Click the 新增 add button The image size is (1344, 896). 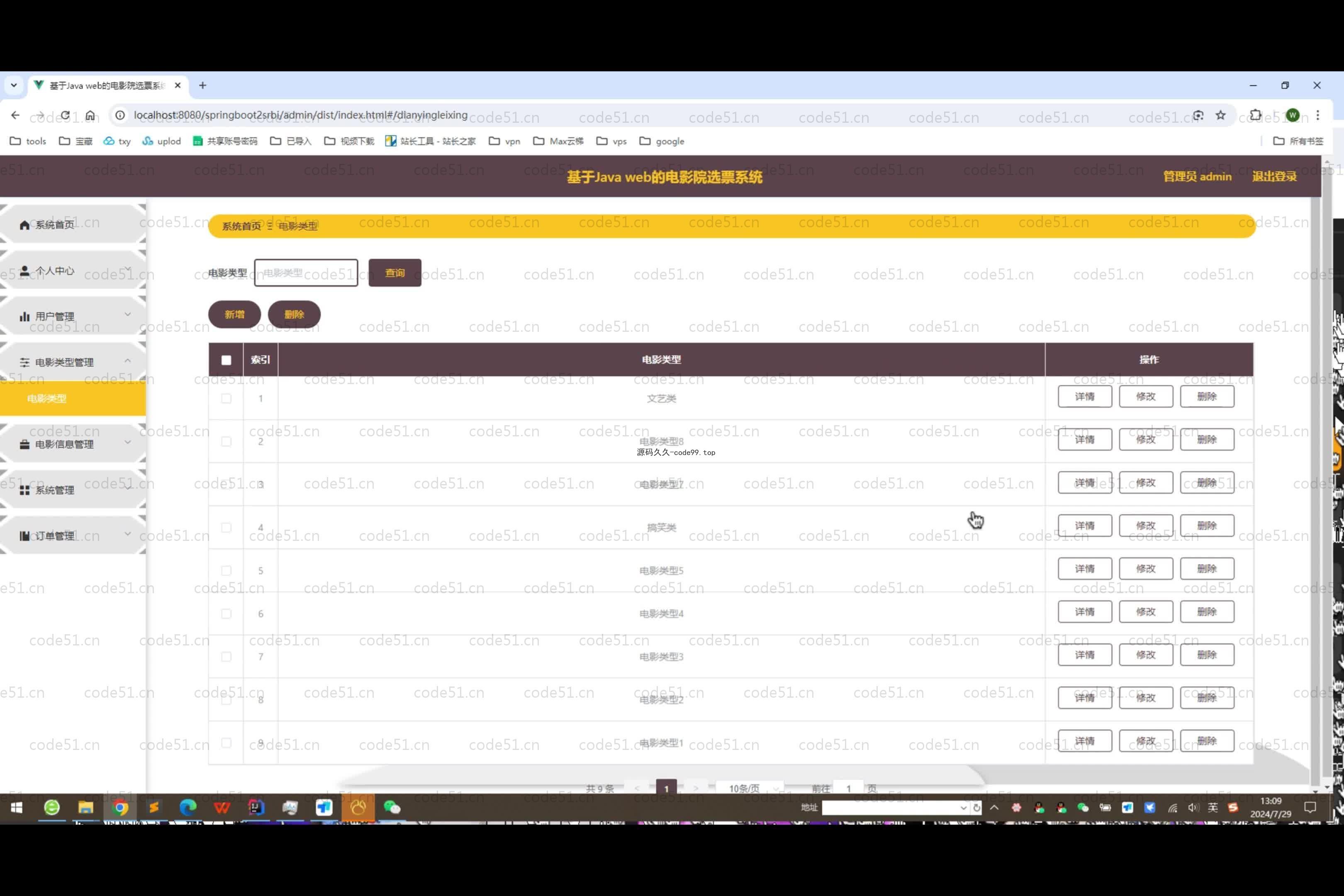coord(234,314)
